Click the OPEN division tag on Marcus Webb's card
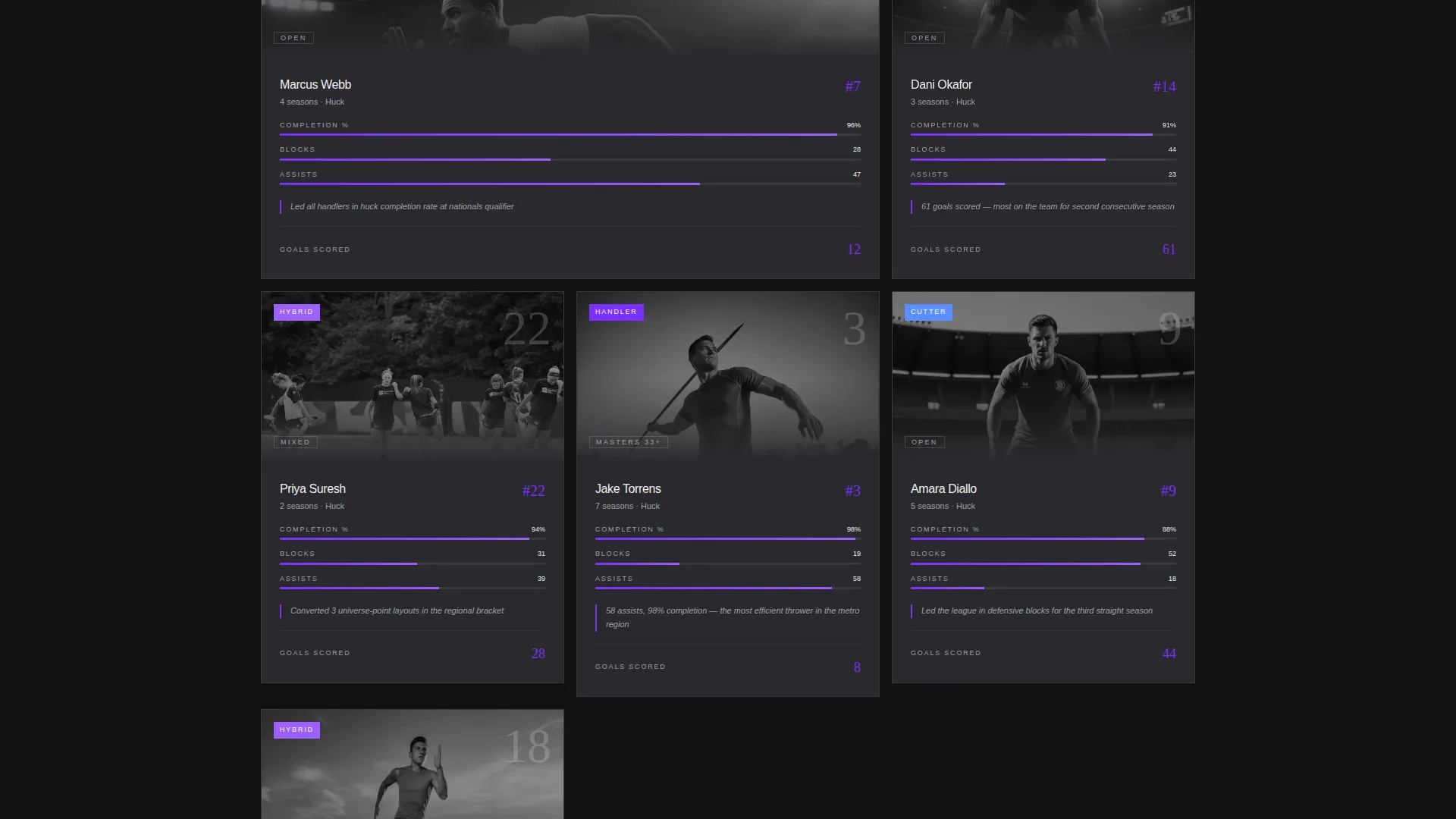 [293, 38]
